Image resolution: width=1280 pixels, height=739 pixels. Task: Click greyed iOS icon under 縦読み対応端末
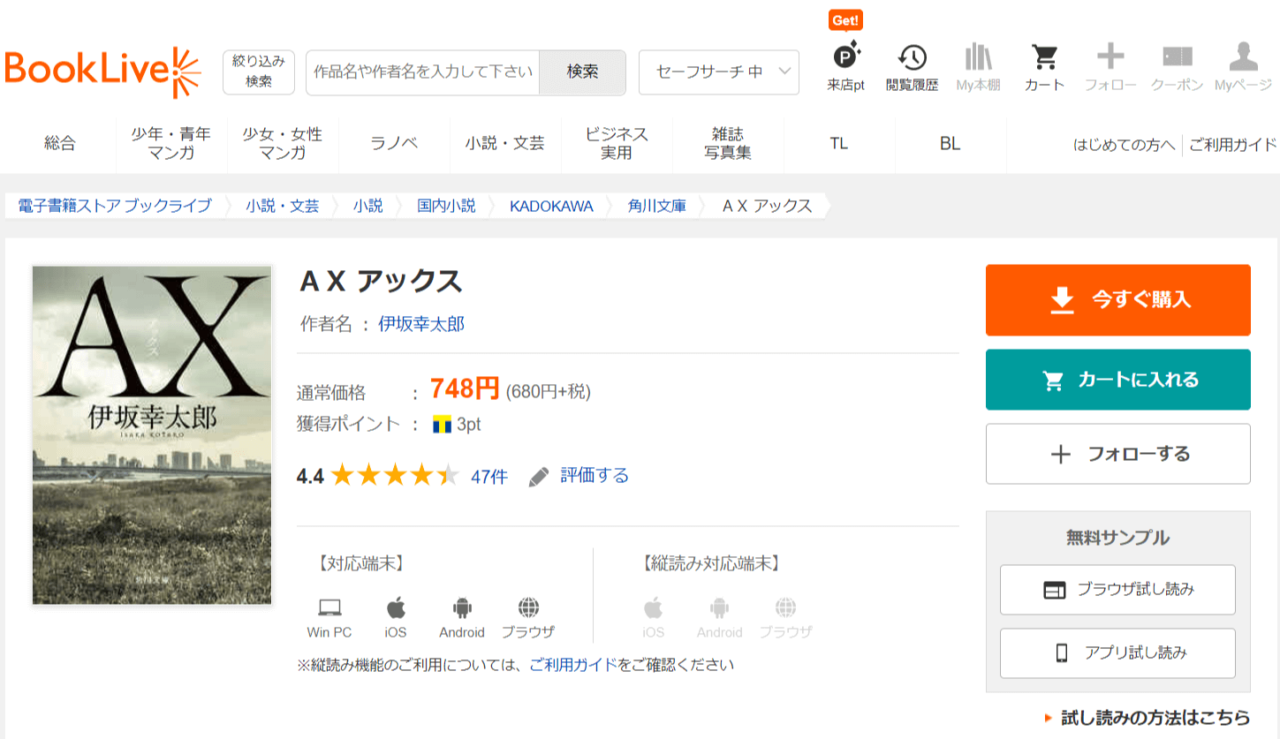pos(653,607)
